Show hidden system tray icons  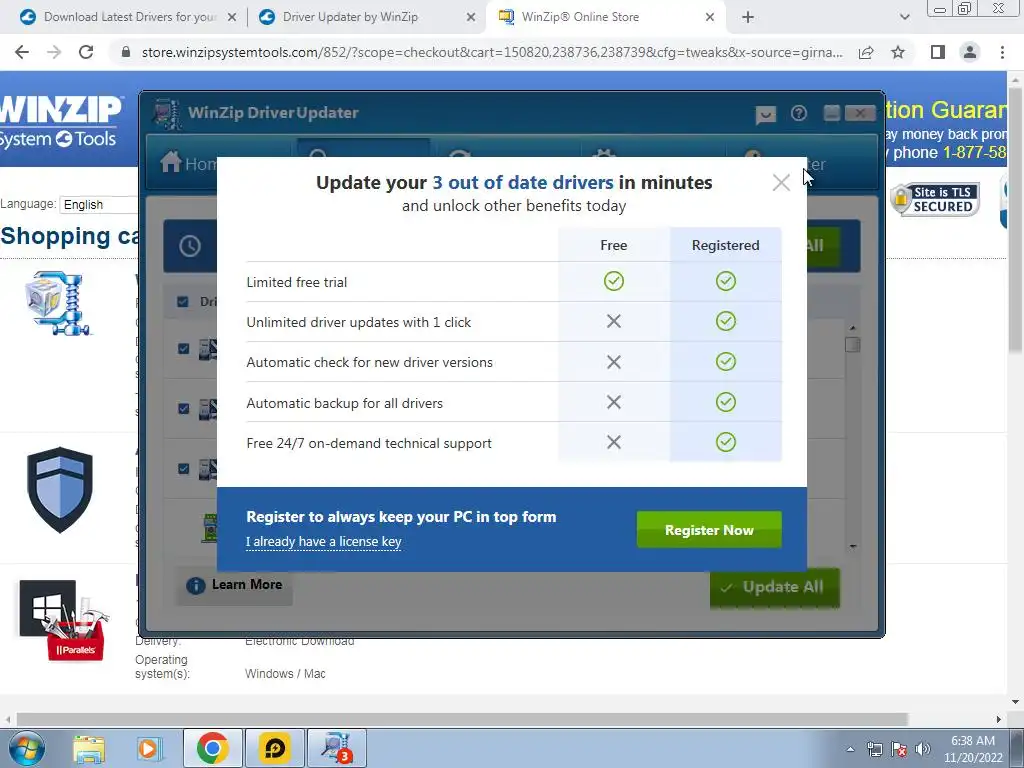[x=850, y=749]
